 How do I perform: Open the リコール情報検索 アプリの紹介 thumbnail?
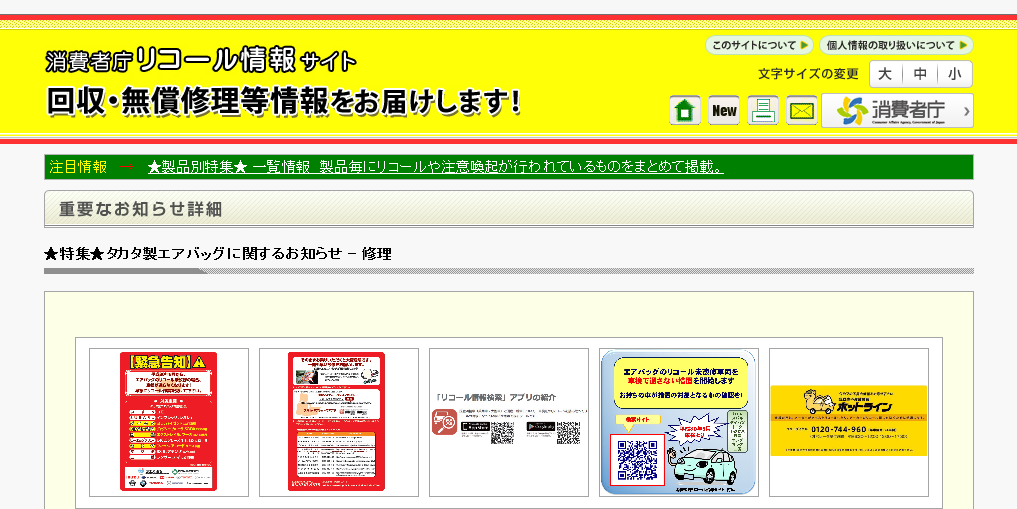(508, 422)
